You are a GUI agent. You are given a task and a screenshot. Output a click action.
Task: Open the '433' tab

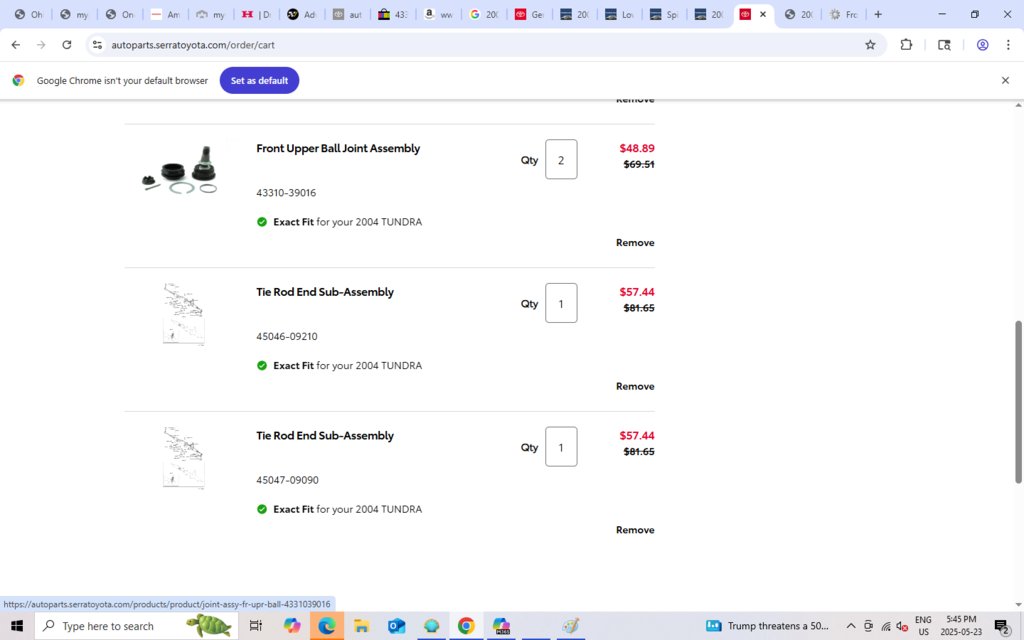(x=393, y=14)
